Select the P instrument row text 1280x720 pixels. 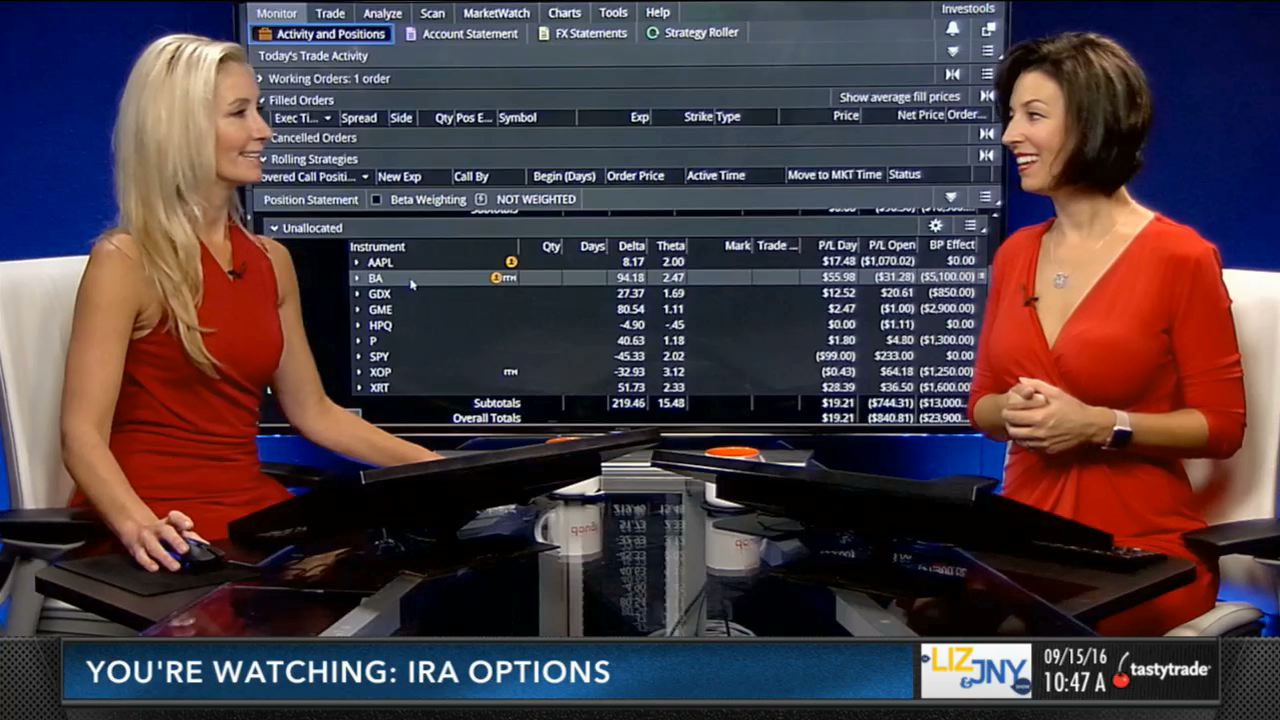click(x=373, y=341)
